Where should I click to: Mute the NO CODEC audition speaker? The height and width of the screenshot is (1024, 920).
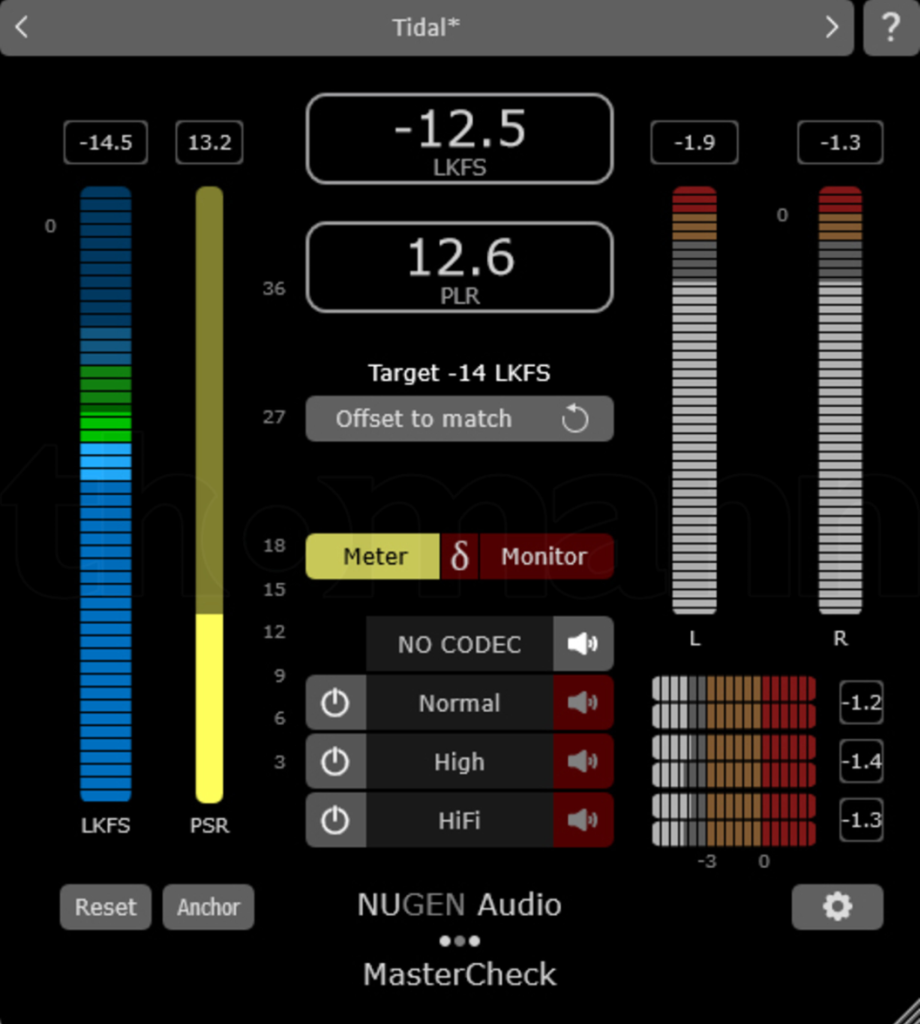pos(583,644)
